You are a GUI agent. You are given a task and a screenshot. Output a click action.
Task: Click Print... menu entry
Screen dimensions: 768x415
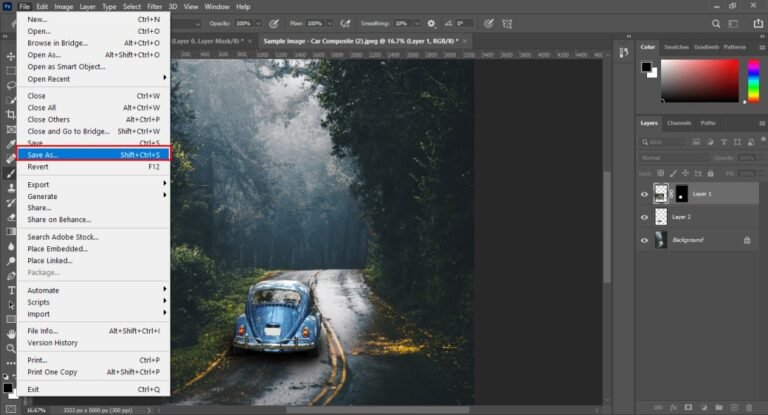tap(94, 360)
